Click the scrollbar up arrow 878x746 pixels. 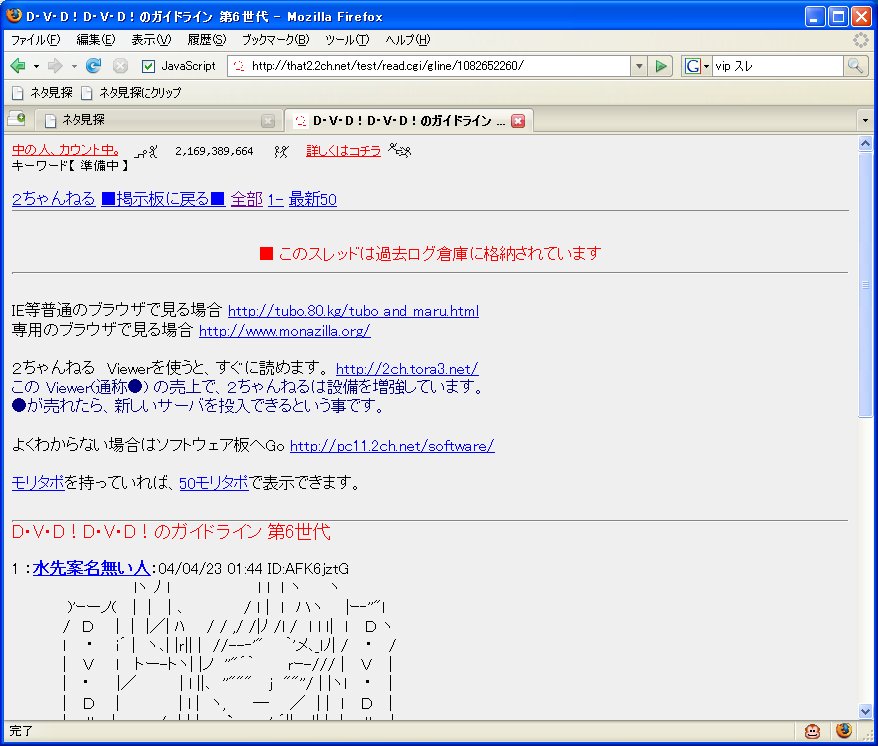[x=865, y=144]
